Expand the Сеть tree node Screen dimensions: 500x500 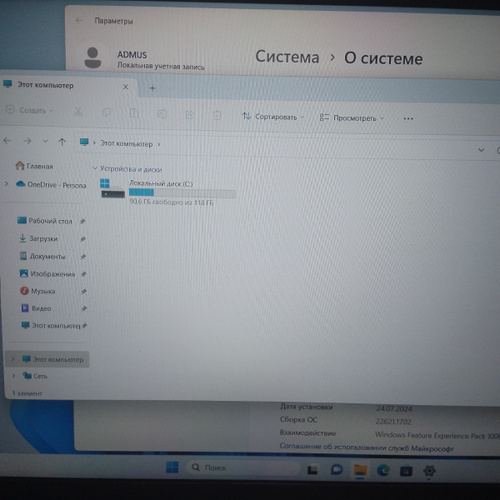coord(14,375)
